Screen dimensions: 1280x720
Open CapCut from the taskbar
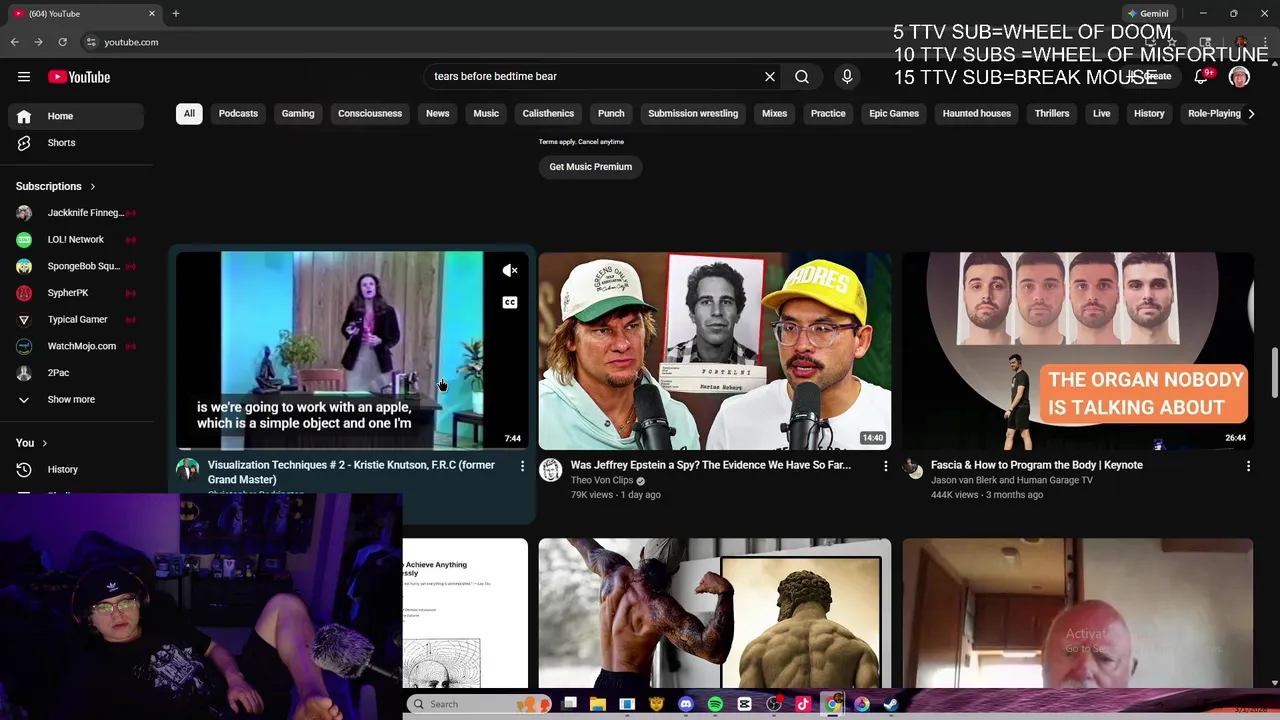[x=744, y=704]
